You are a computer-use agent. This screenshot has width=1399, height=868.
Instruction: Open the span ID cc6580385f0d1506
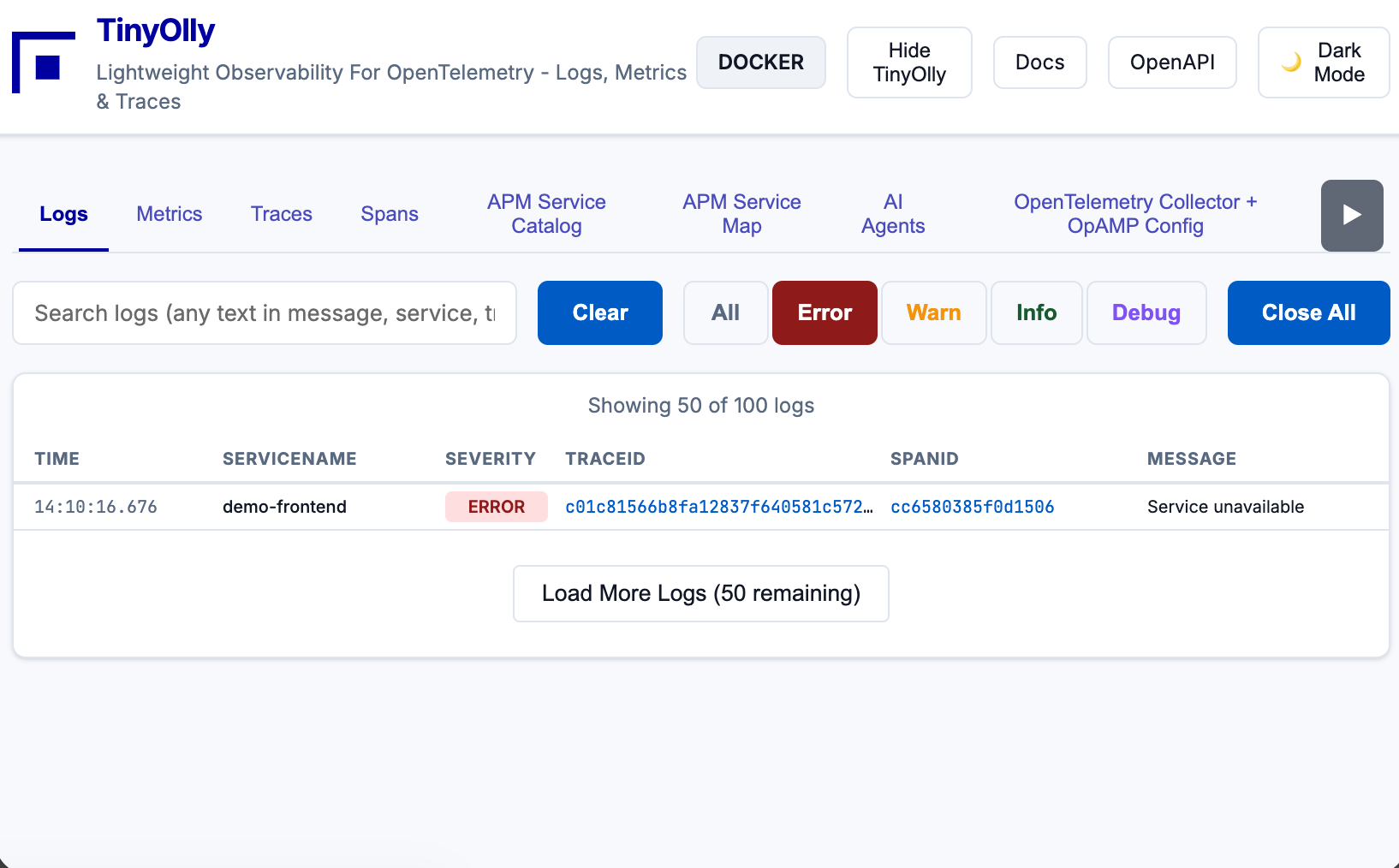[973, 506]
